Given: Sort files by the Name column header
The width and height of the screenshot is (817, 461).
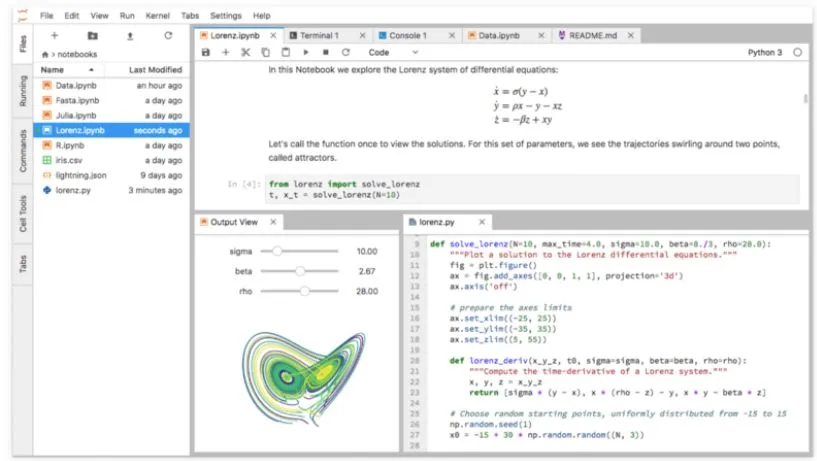Looking at the screenshot, I should pyautogui.click(x=53, y=70).
